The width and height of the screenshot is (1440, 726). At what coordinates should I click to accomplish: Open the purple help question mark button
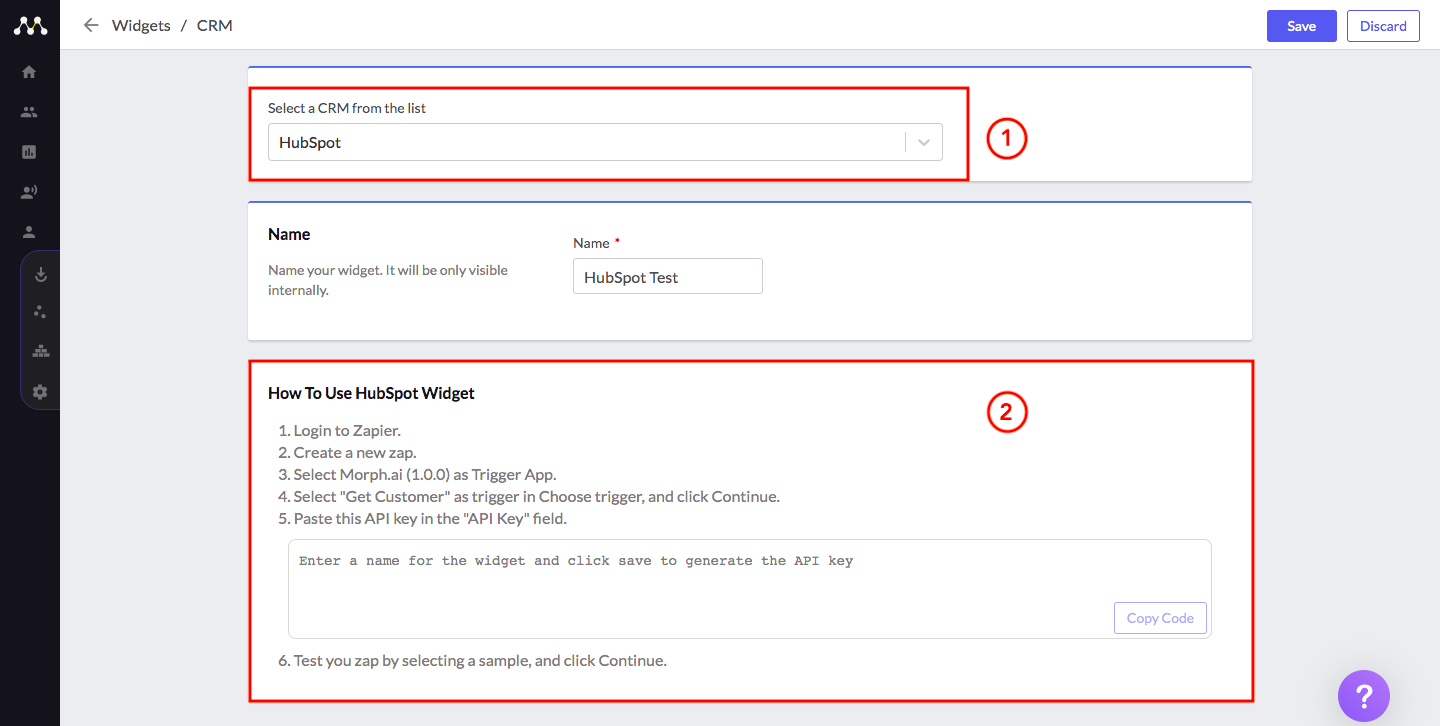point(1364,695)
